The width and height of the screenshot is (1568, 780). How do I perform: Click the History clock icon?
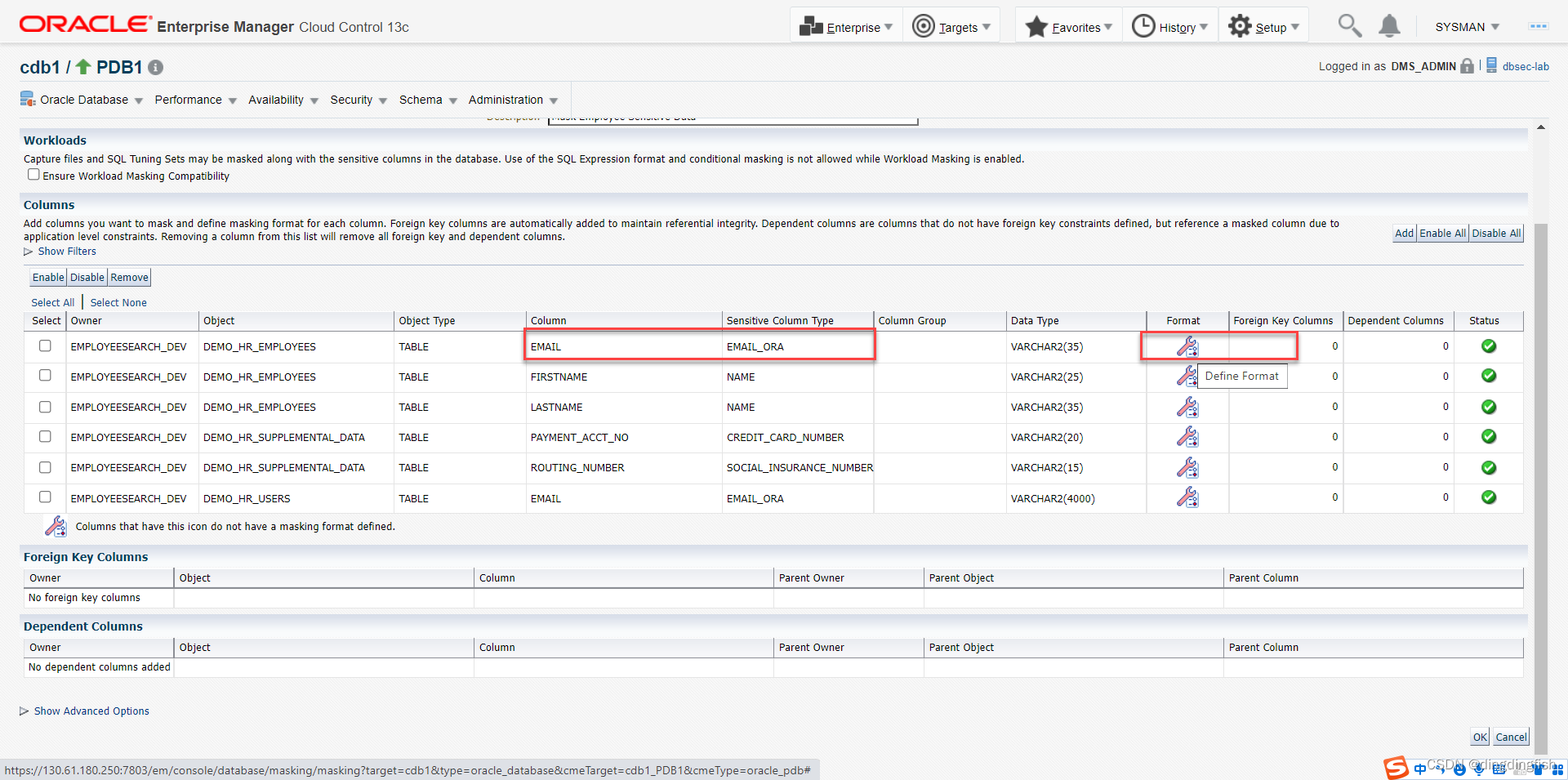(1143, 26)
